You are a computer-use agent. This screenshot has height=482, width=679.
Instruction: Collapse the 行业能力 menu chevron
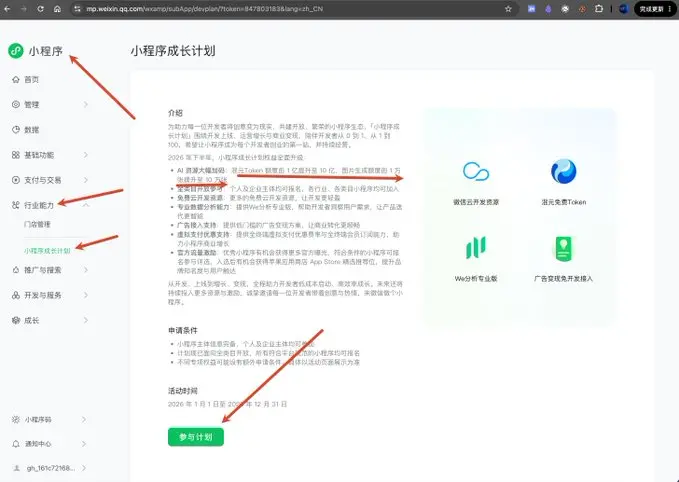tap(85, 205)
